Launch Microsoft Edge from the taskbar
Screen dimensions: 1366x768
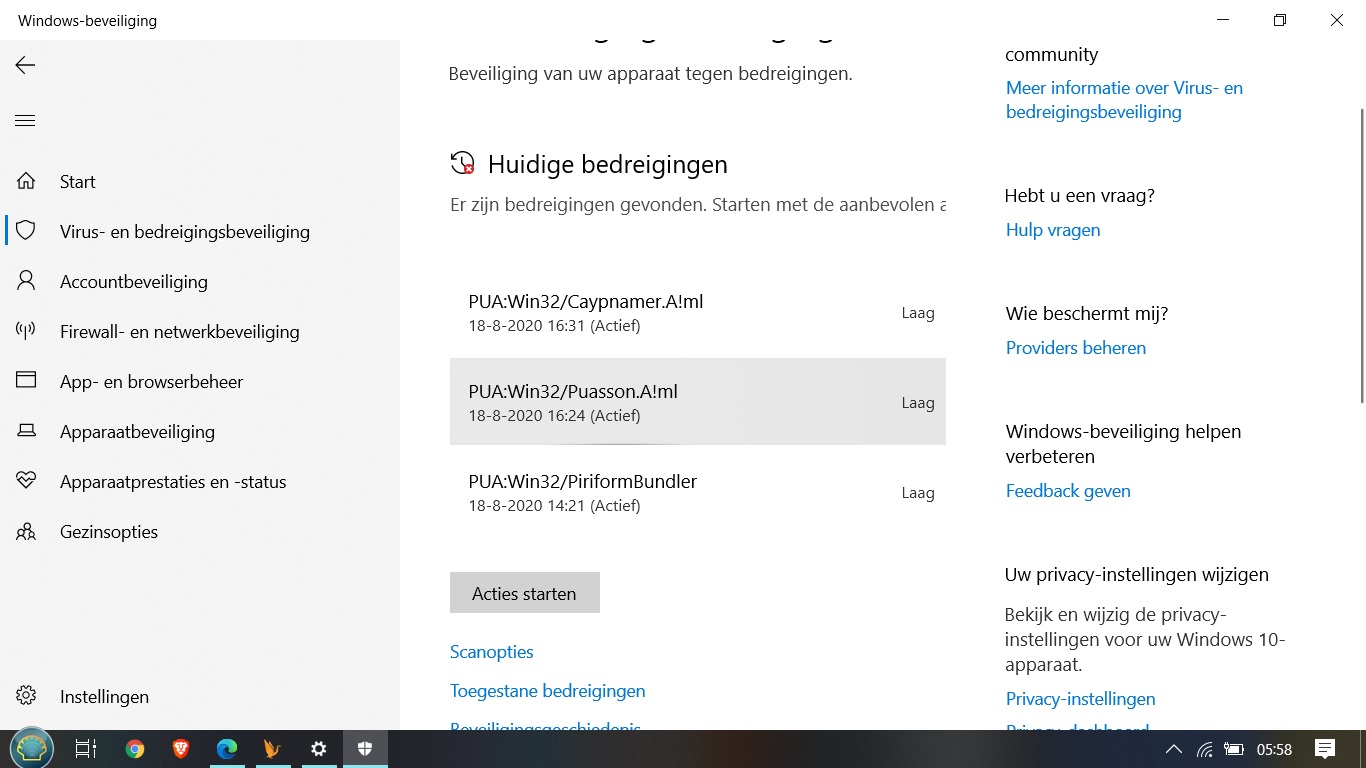227,748
